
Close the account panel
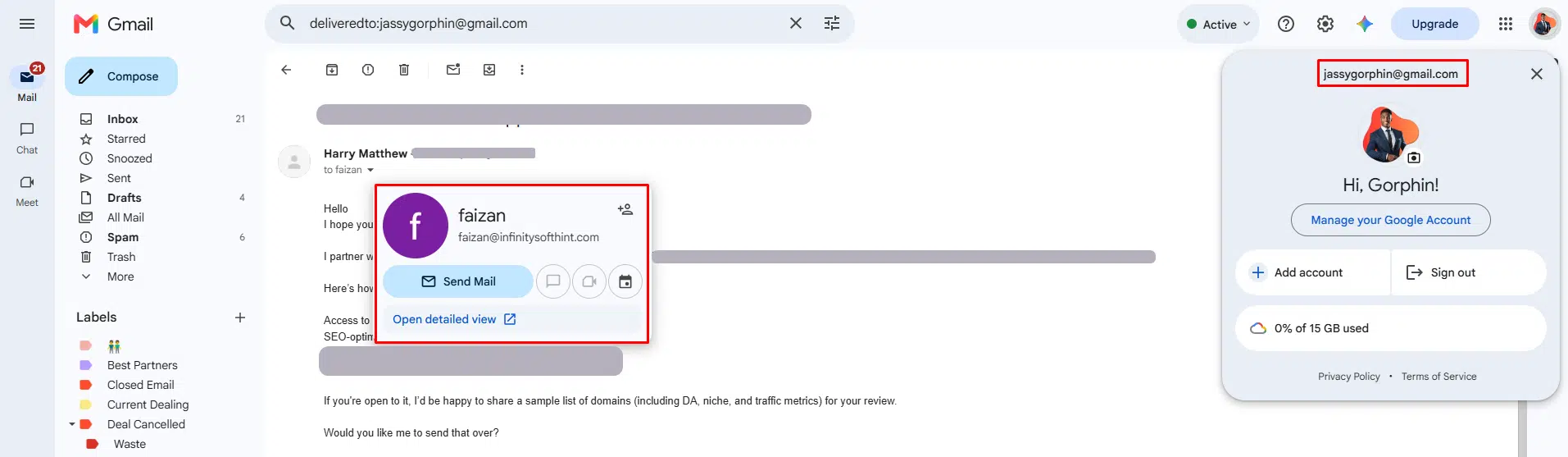click(x=1537, y=74)
